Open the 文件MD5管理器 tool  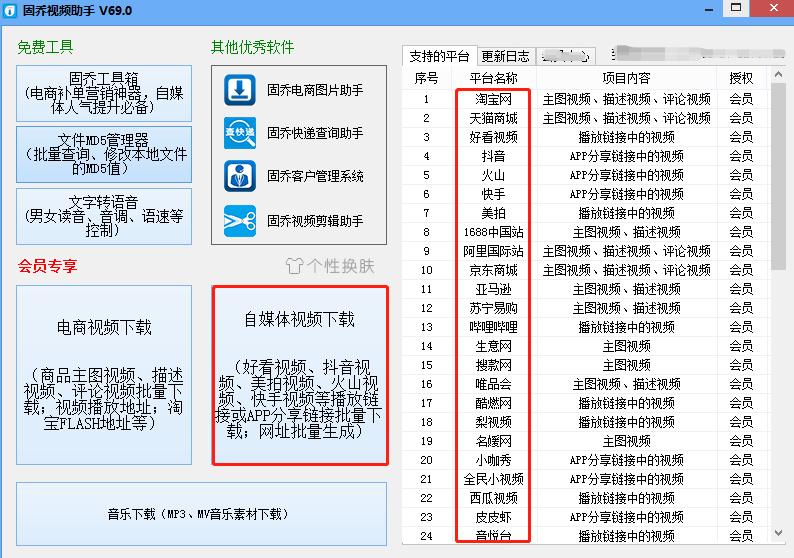pyautogui.click(x=104, y=154)
